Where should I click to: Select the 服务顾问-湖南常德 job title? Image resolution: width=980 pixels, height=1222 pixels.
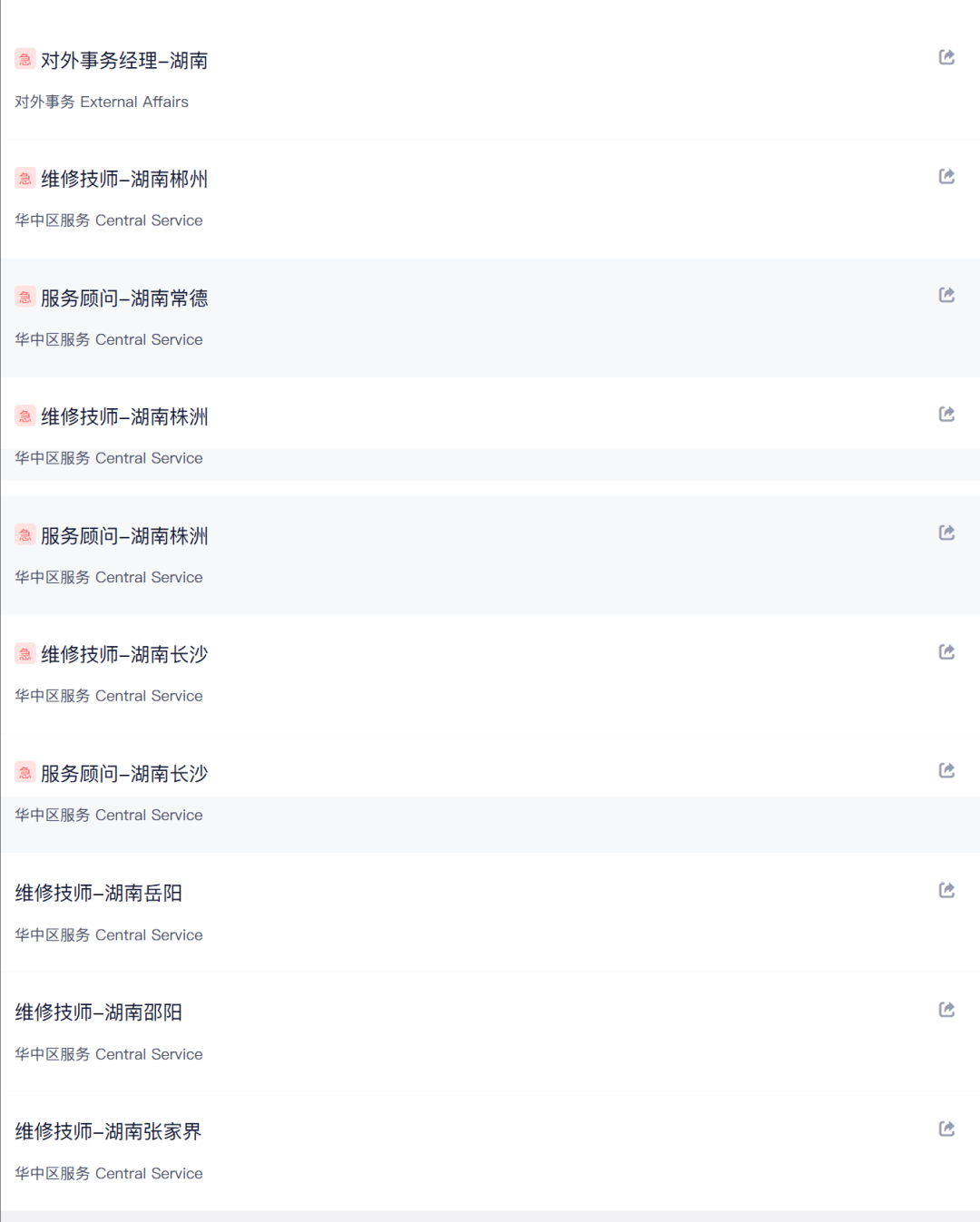[124, 298]
